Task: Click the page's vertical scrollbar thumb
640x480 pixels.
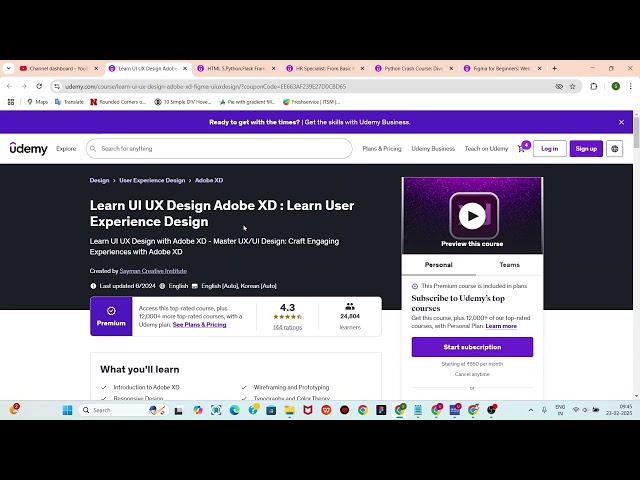Action: [636, 132]
